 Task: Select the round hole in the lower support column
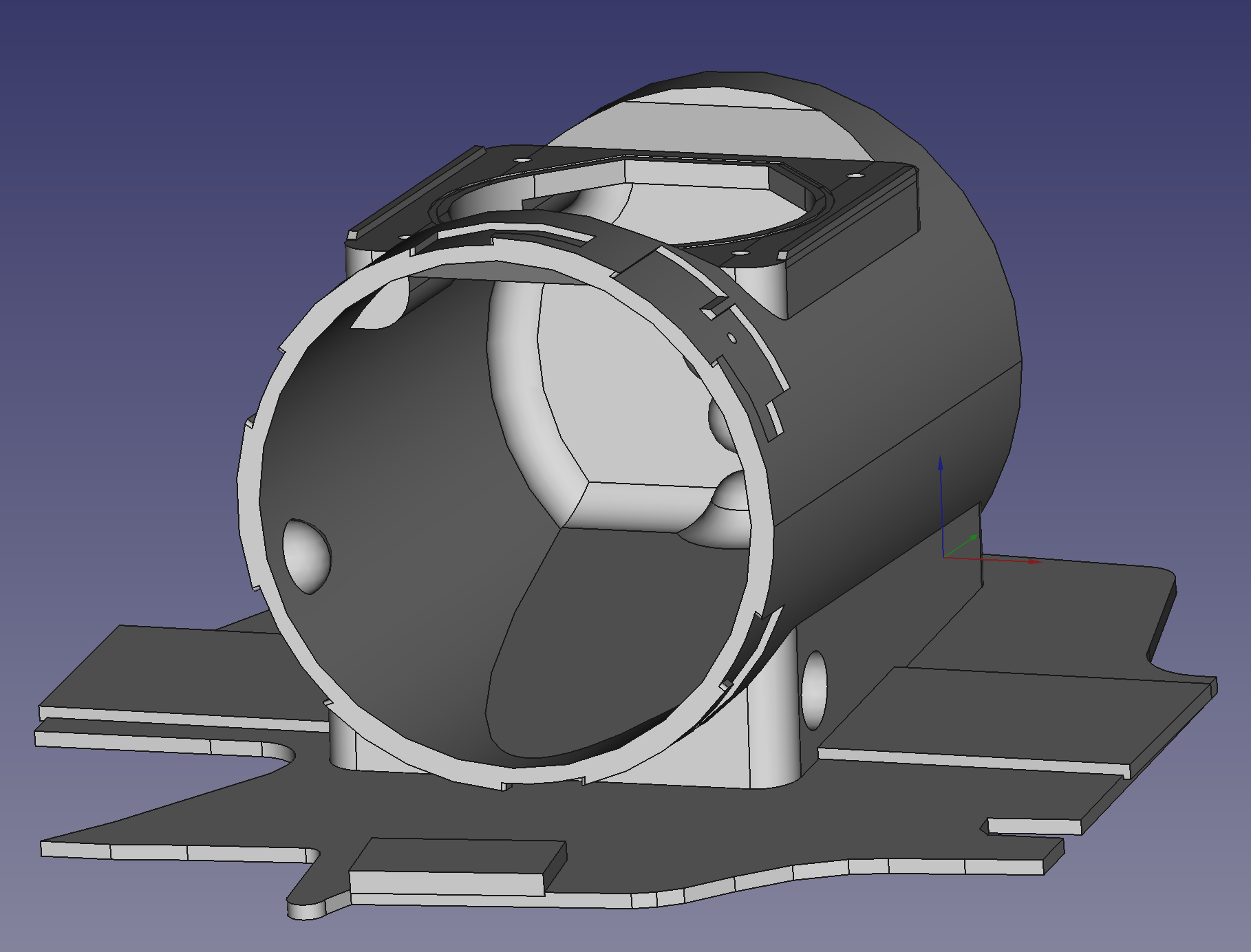pyautogui.click(x=813, y=690)
